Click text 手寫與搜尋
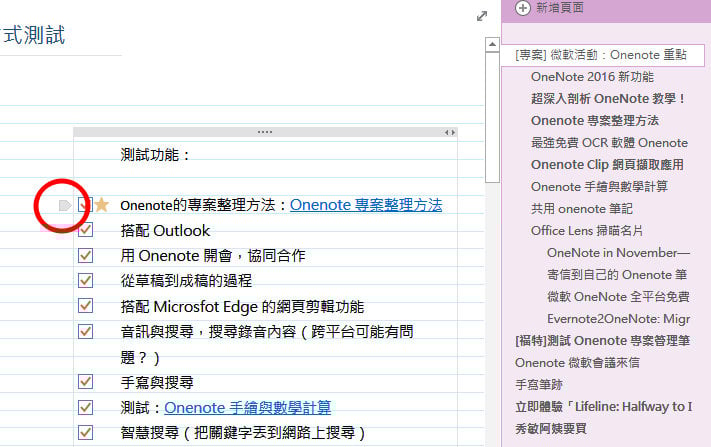The width and height of the screenshot is (711, 447). 157,383
